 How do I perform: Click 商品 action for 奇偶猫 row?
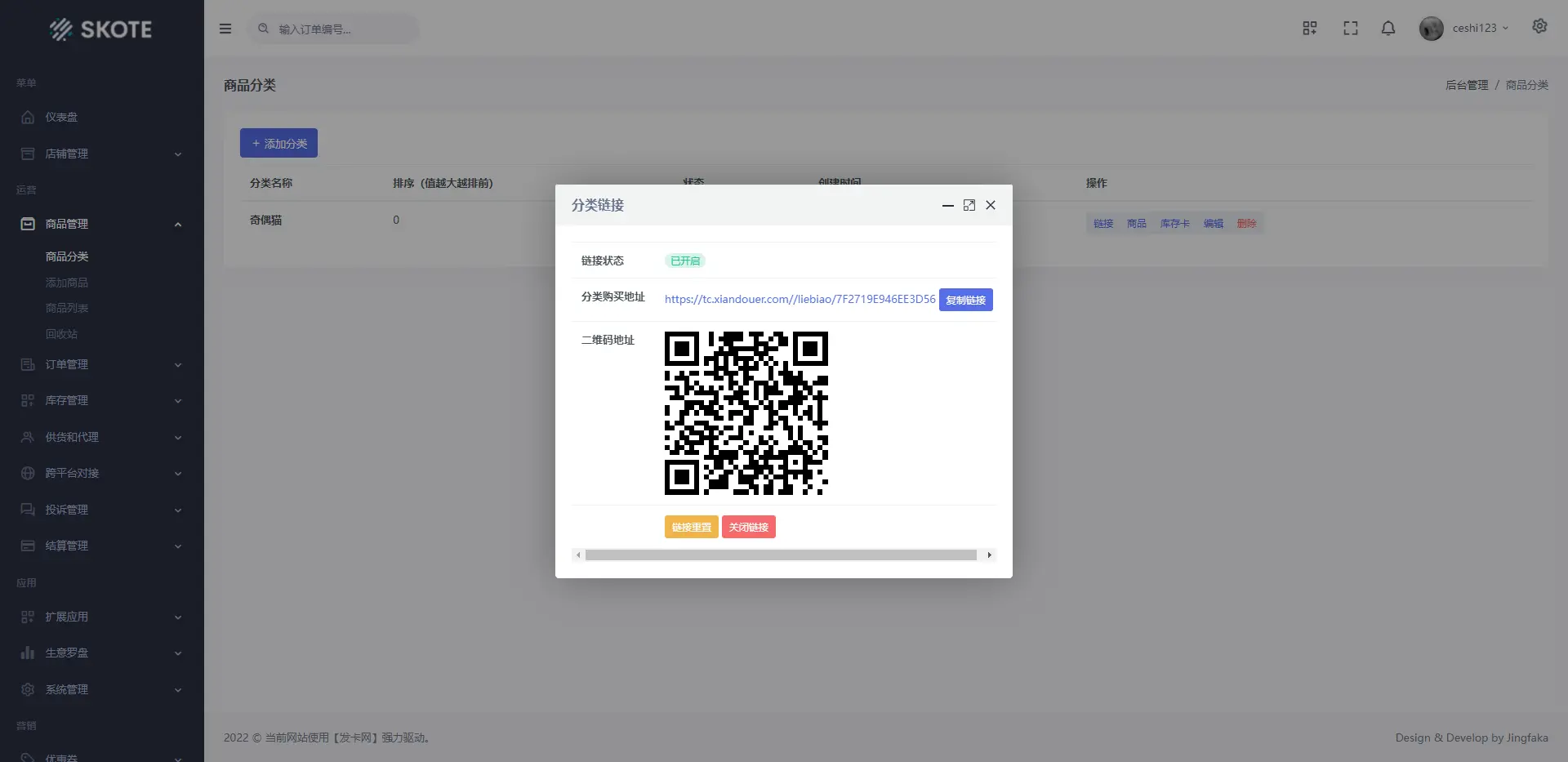coord(1137,223)
